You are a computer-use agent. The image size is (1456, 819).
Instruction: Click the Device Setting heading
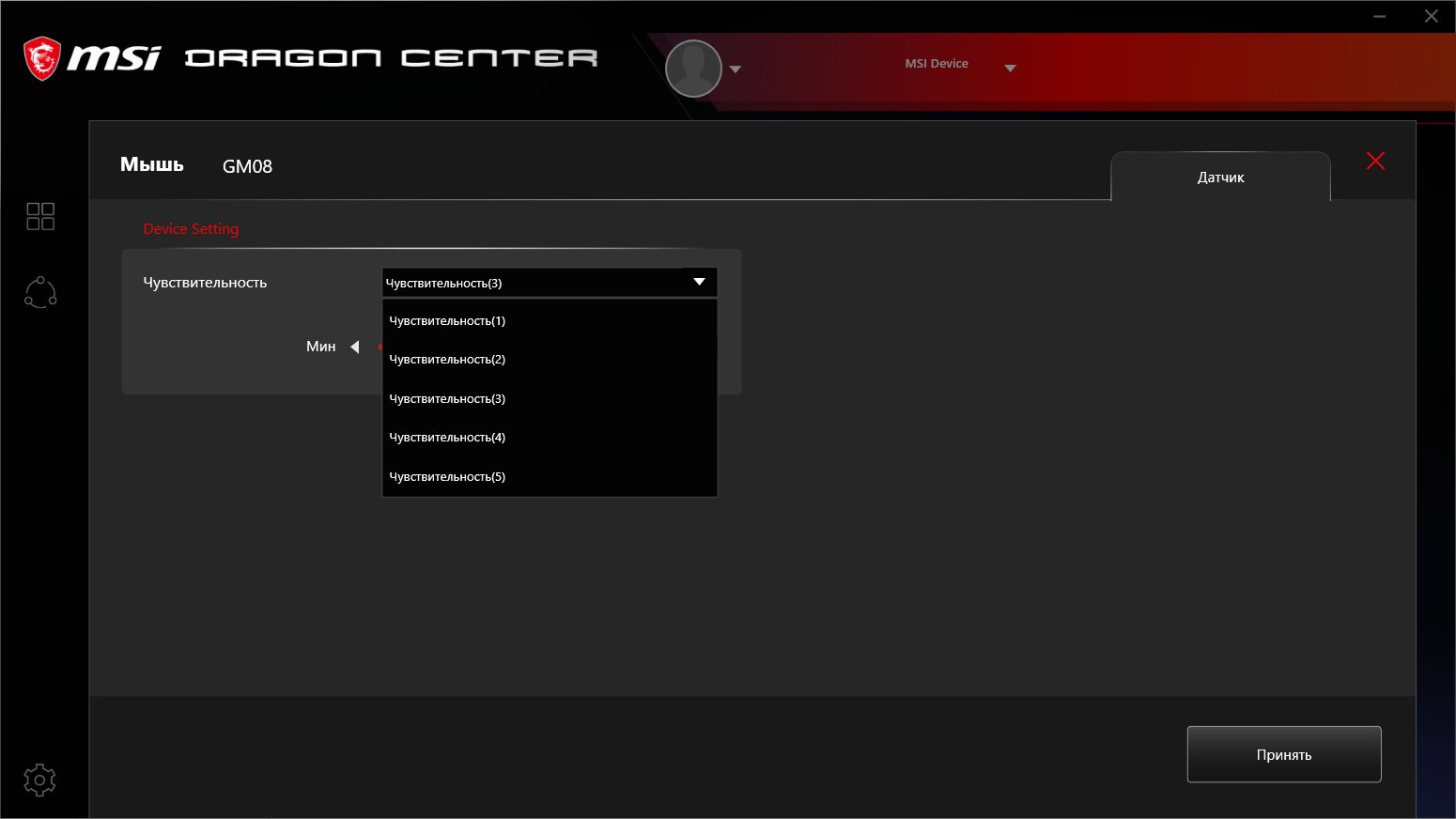pyautogui.click(x=191, y=229)
